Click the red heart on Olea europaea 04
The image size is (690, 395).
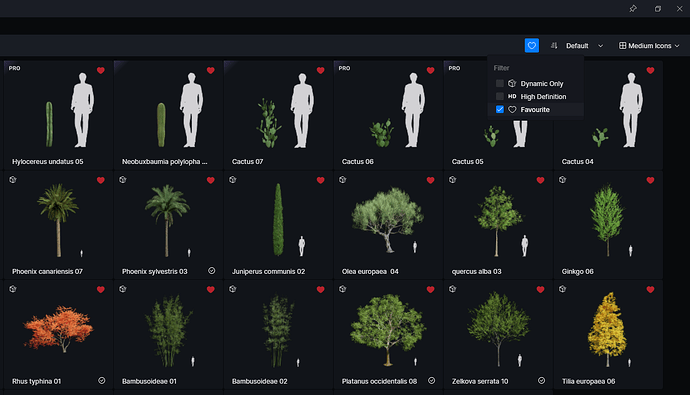(430, 180)
